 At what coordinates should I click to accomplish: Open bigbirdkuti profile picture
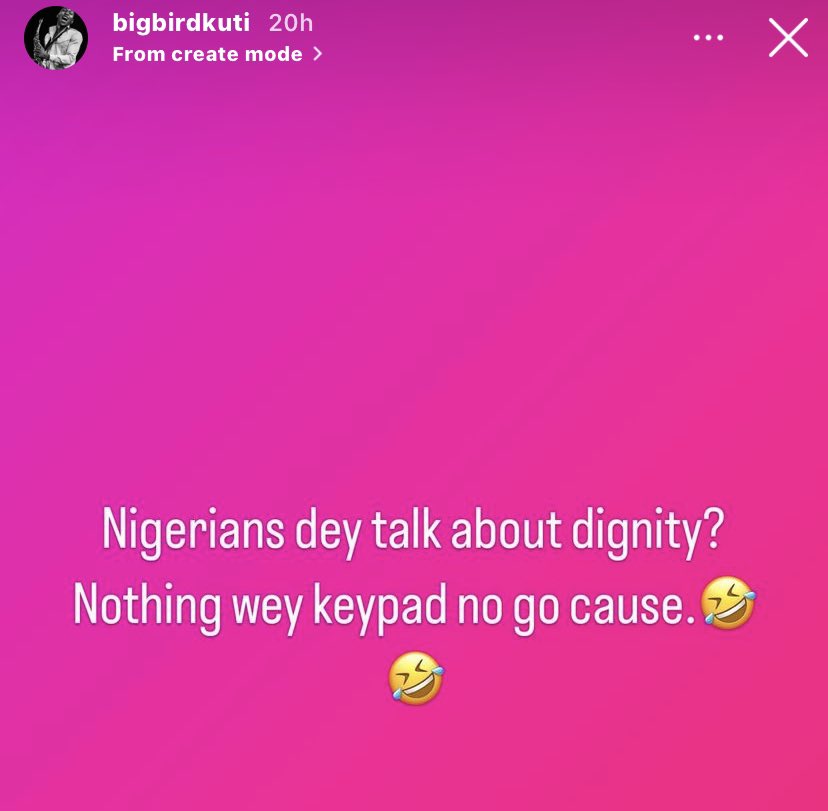click(56, 38)
